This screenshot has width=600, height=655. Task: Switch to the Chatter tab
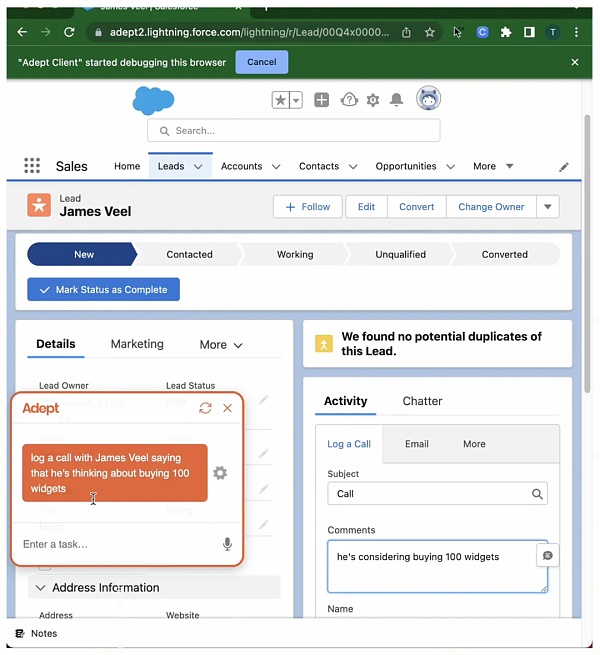[x=422, y=401]
